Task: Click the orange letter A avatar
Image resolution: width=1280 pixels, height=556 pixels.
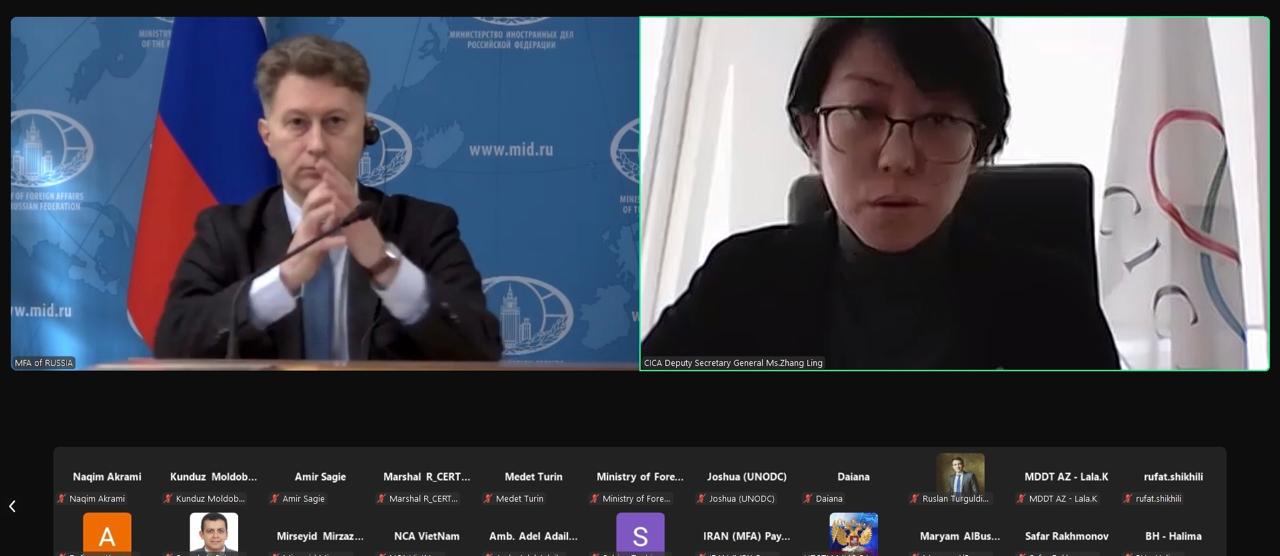Action: pos(107,534)
